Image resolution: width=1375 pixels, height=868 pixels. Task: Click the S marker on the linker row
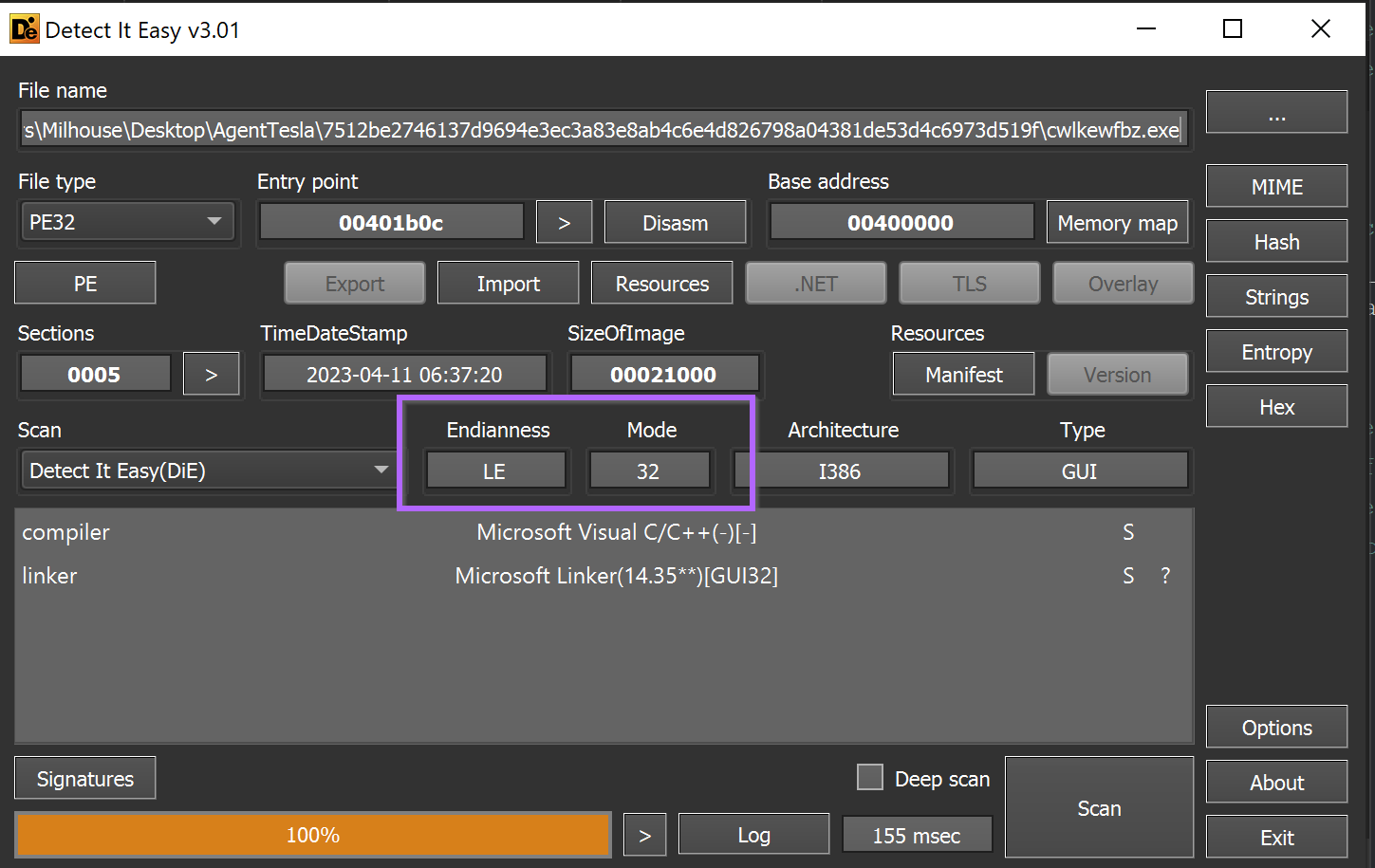coord(1128,576)
